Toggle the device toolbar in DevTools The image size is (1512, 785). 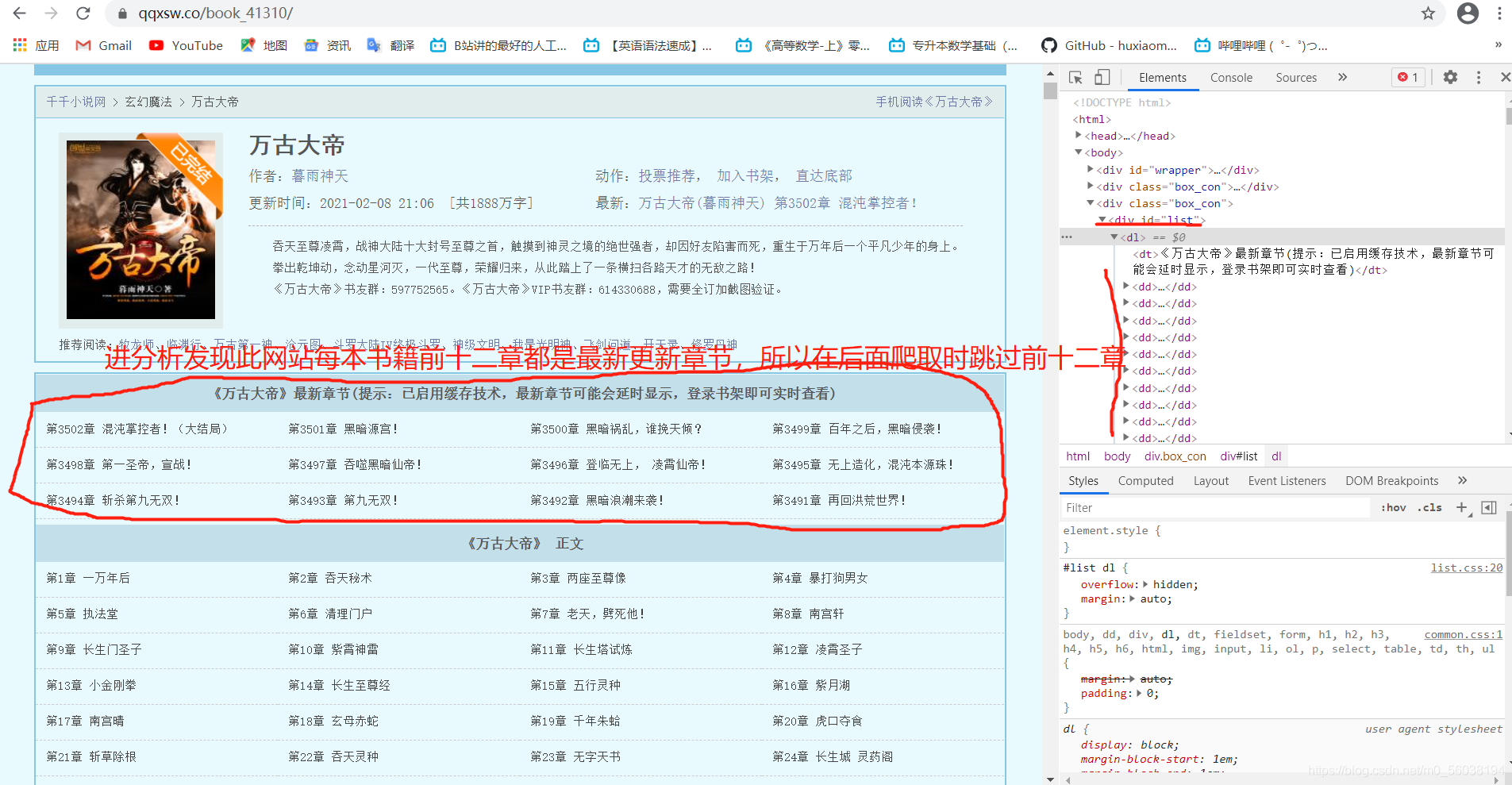coord(1102,77)
